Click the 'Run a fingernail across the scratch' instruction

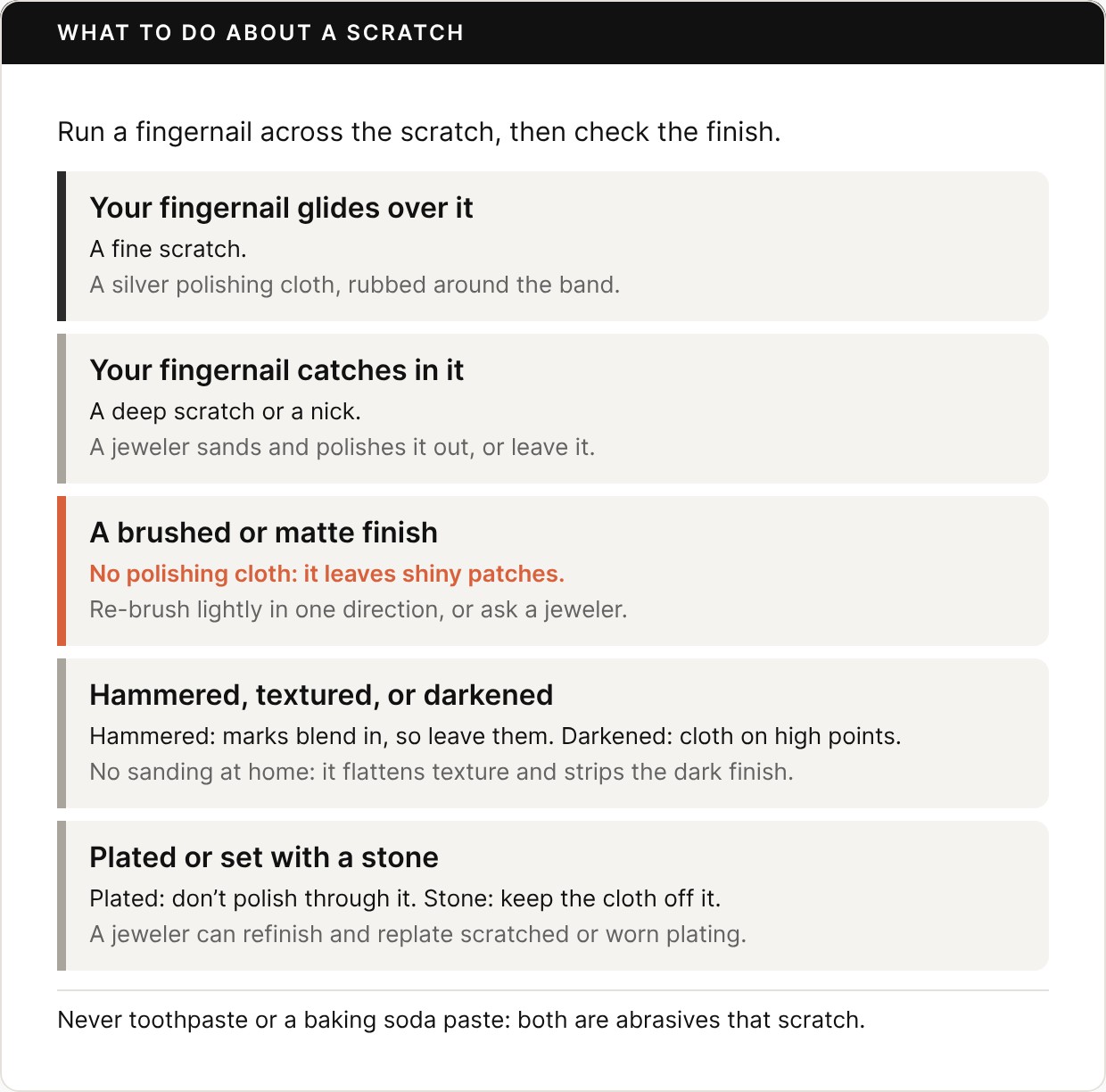[x=419, y=132]
